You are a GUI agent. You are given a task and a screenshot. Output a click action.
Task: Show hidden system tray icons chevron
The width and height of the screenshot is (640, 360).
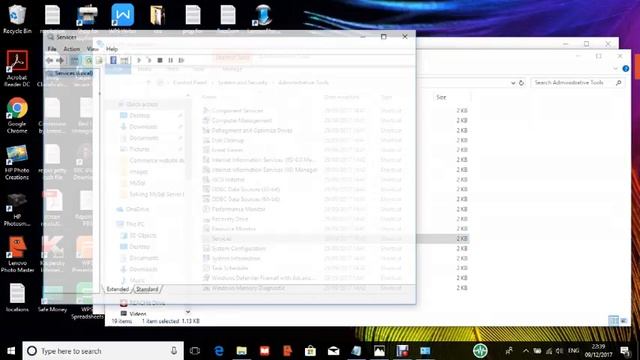[526, 351]
